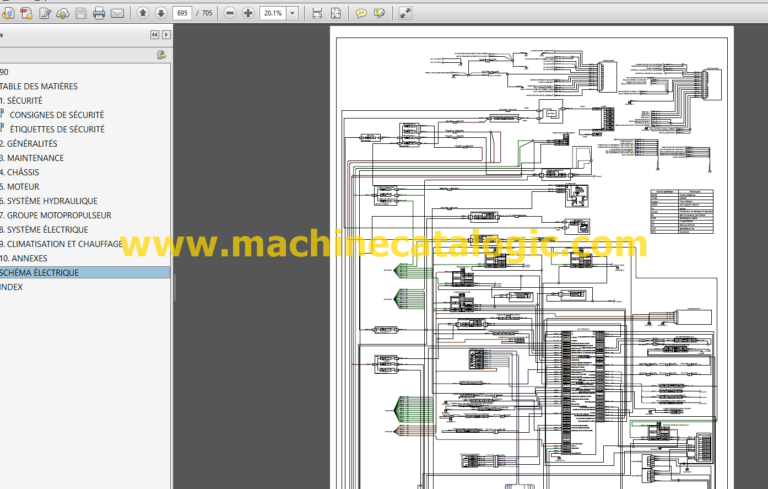The width and height of the screenshot is (768, 489).
Task: Open the 6. SYSTÈME HYDRAULIQUE bookmark
Action: (x=49, y=201)
